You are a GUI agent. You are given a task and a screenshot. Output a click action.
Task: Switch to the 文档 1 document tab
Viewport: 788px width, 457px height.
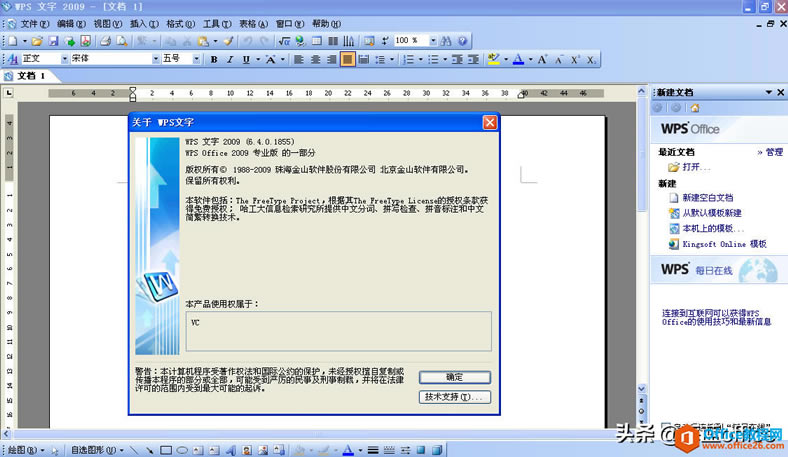click(30, 76)
